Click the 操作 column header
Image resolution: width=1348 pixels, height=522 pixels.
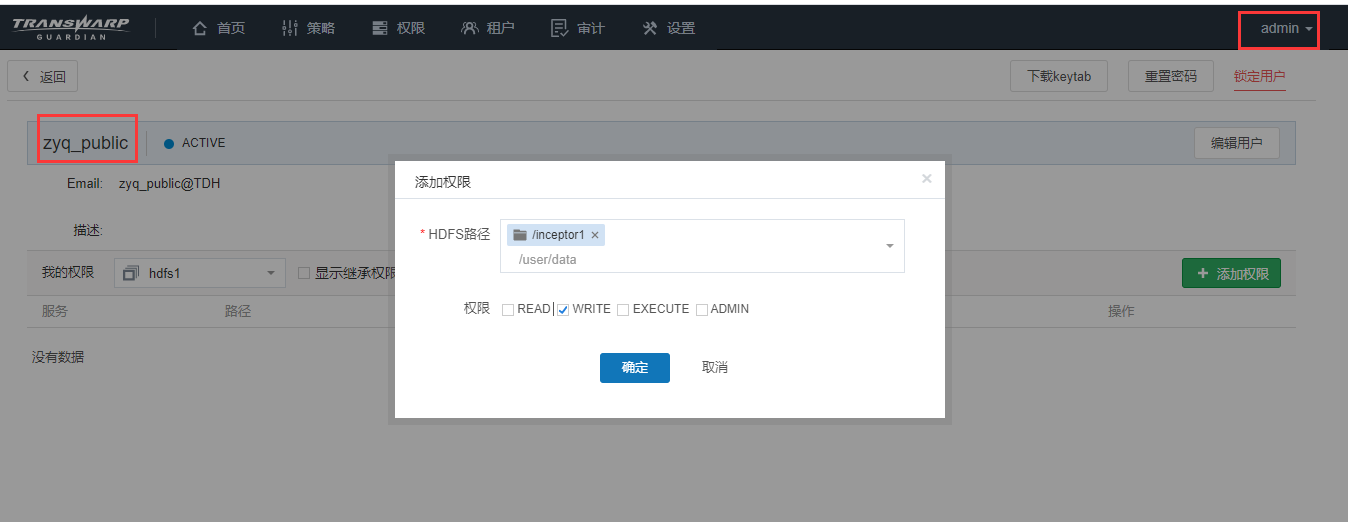click(x=1121, y=311)
